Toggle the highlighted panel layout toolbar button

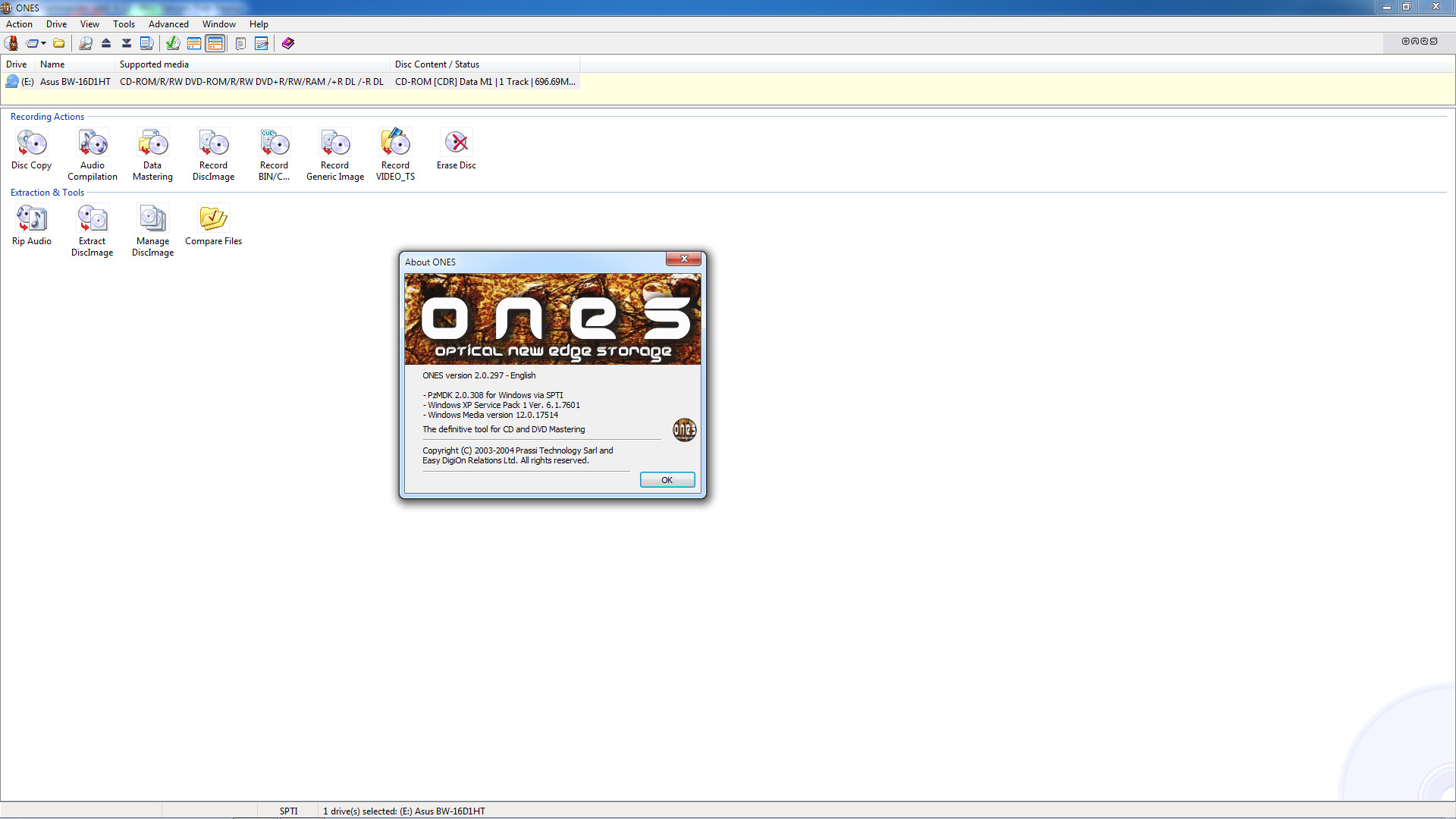pyautogui.click(x=215, y=44)
